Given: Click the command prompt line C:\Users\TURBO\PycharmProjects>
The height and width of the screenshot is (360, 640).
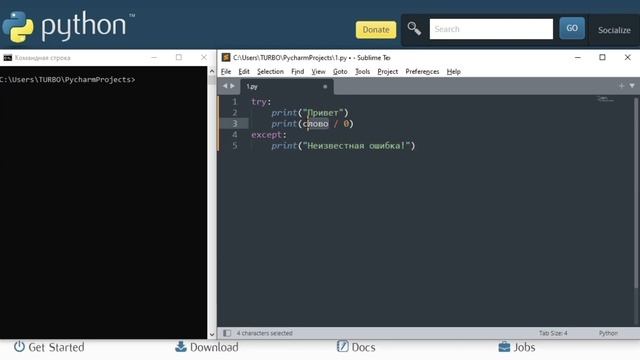Looking at the screenshot, I should tap(67, 80).
